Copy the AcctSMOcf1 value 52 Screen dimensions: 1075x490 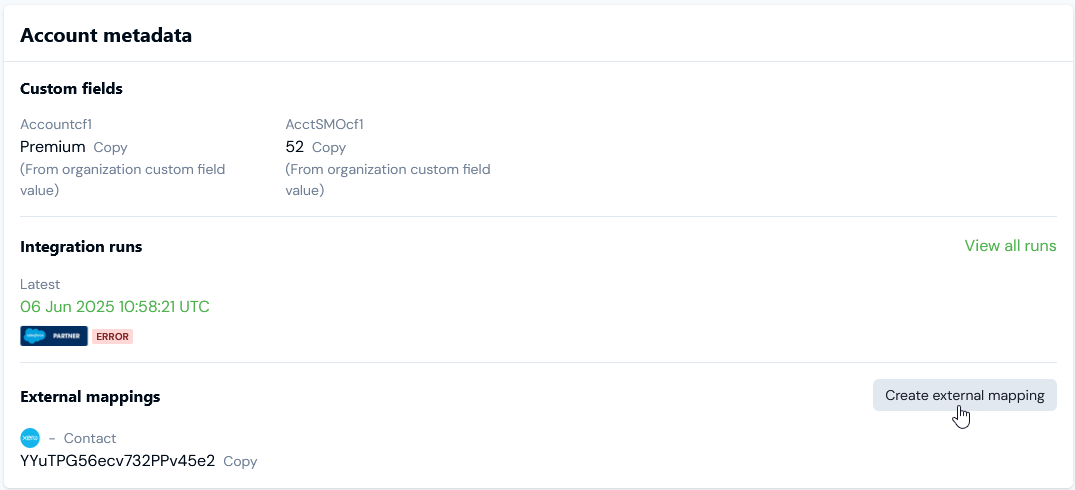tap(329, 147)
